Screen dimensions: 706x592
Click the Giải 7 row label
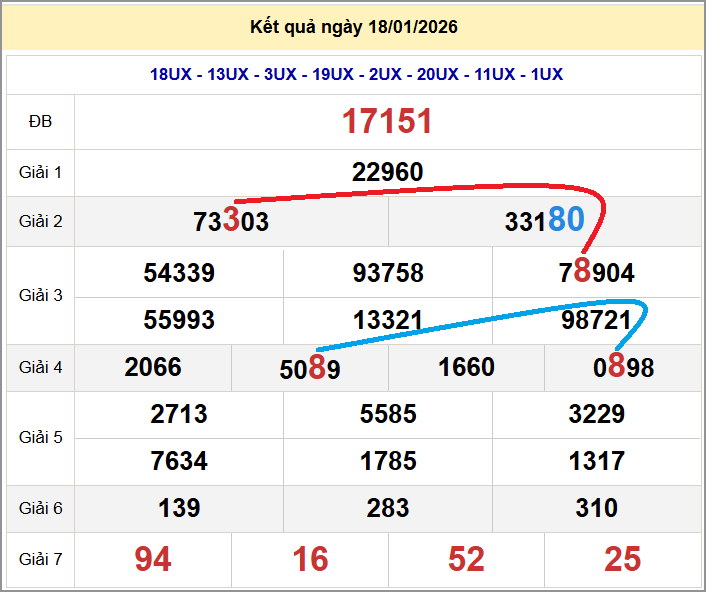(40, 559)
